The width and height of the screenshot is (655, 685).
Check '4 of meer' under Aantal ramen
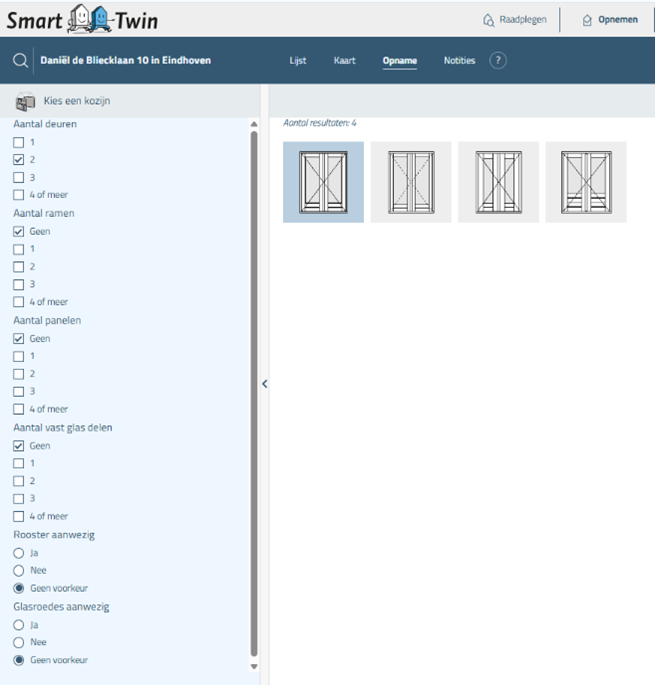pyautogui.click(x=18, y=302)
